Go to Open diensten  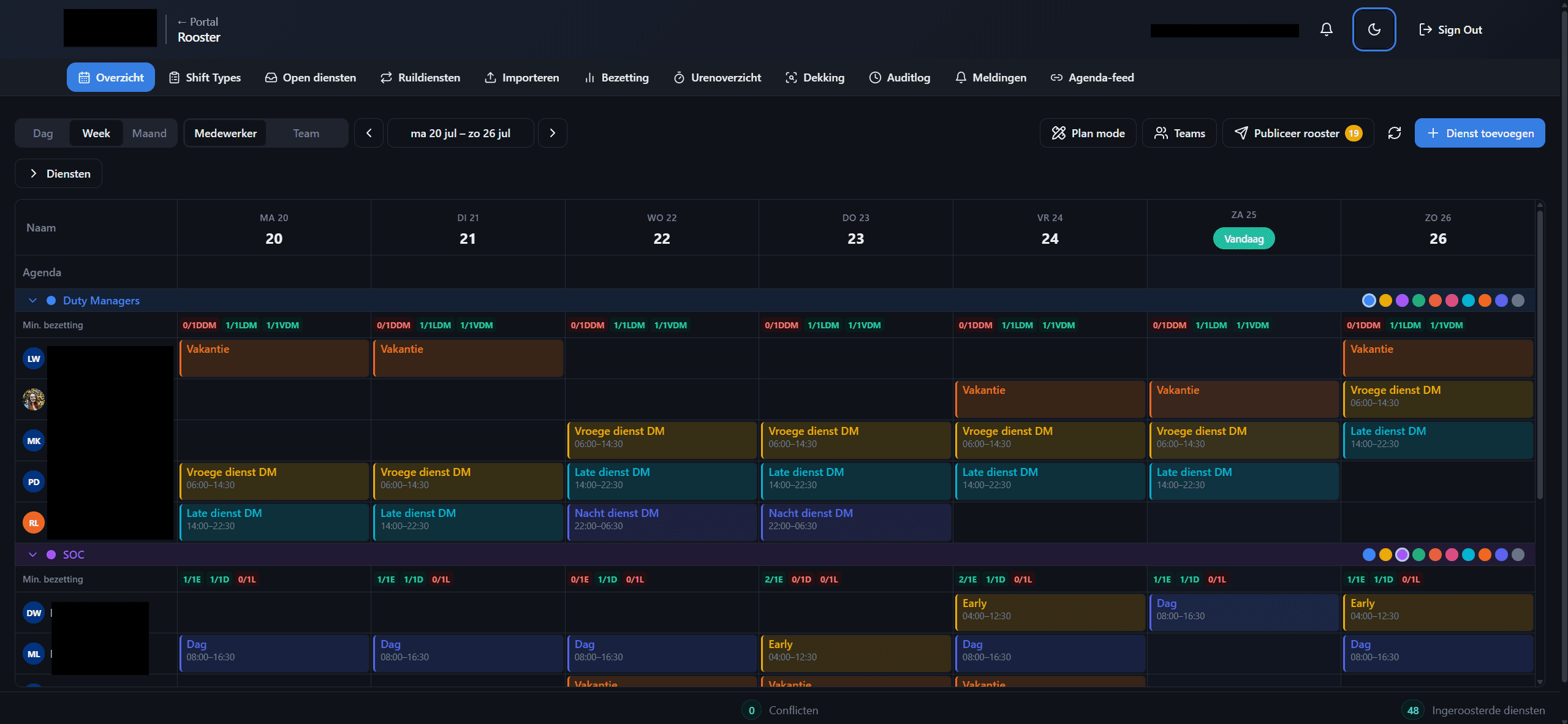311,77
